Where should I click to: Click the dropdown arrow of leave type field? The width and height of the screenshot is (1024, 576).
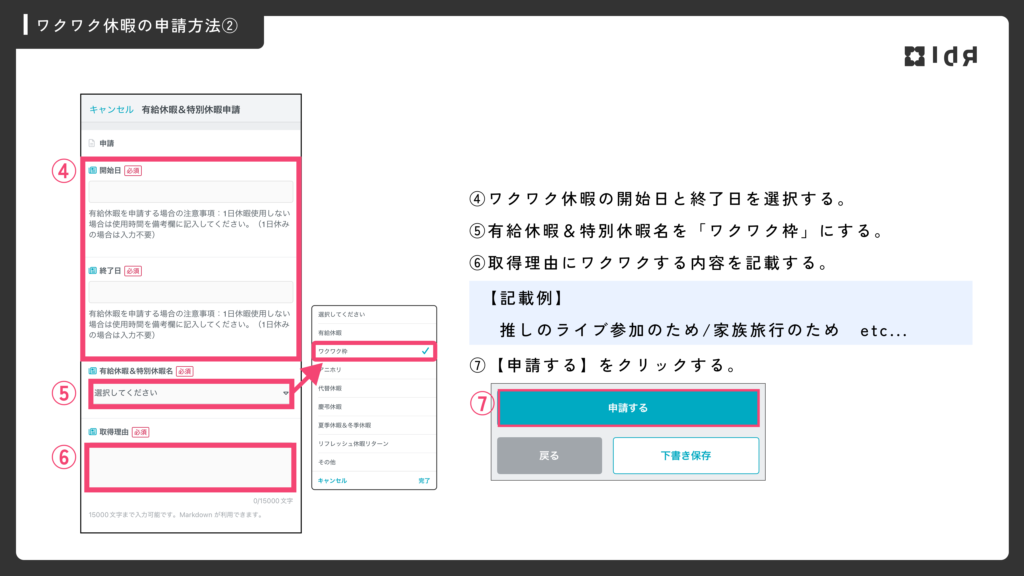(287, 393)
